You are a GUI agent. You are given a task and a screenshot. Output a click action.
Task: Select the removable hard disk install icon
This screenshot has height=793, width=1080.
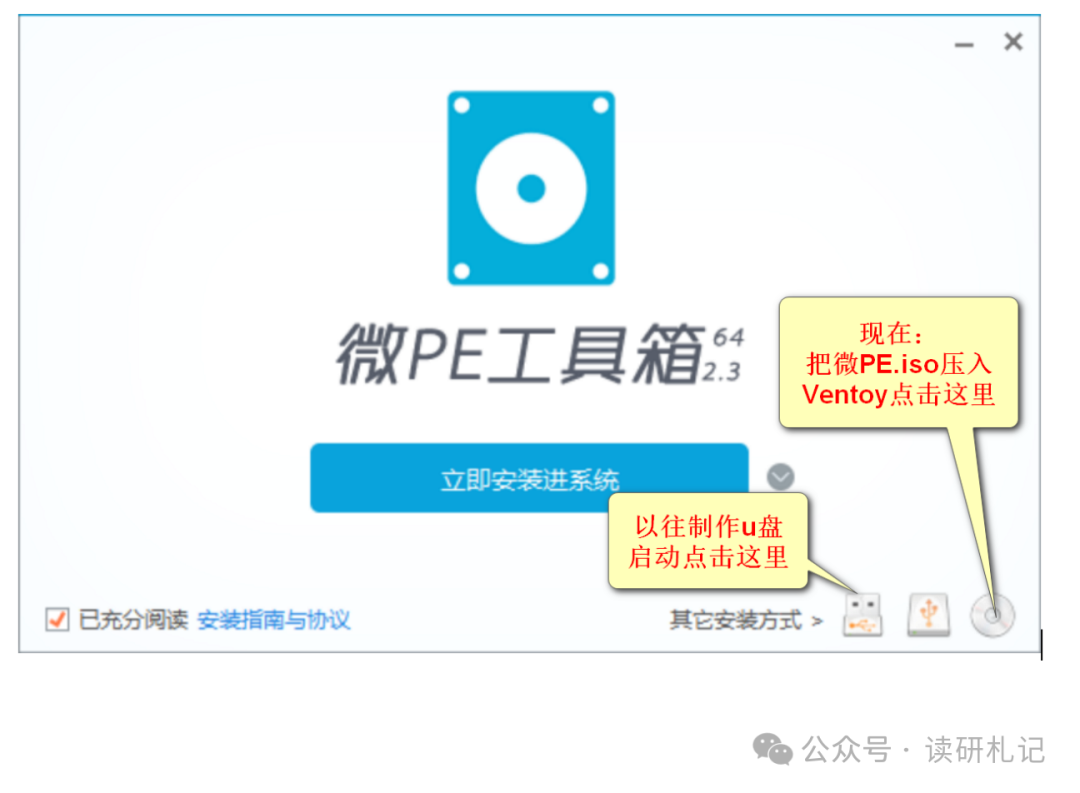coord(928,615)
